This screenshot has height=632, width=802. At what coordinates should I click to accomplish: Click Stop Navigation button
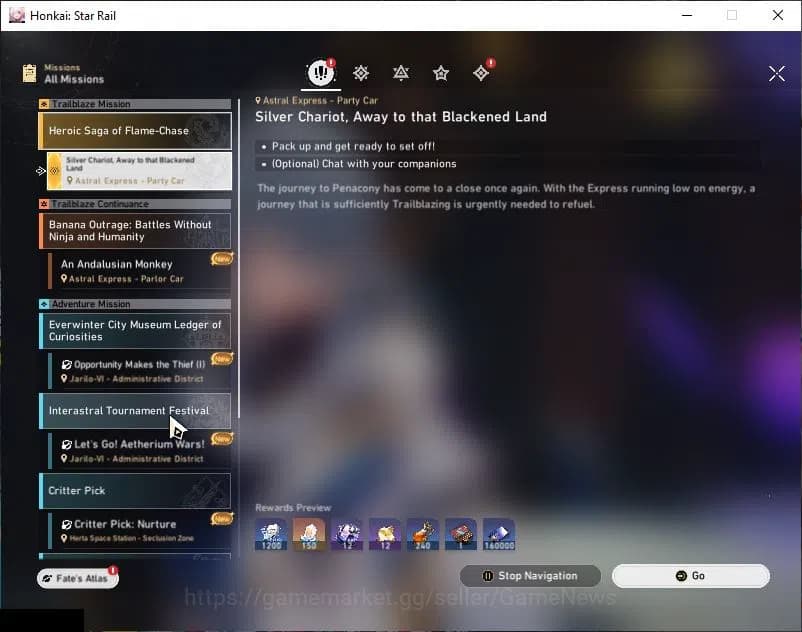530,576
